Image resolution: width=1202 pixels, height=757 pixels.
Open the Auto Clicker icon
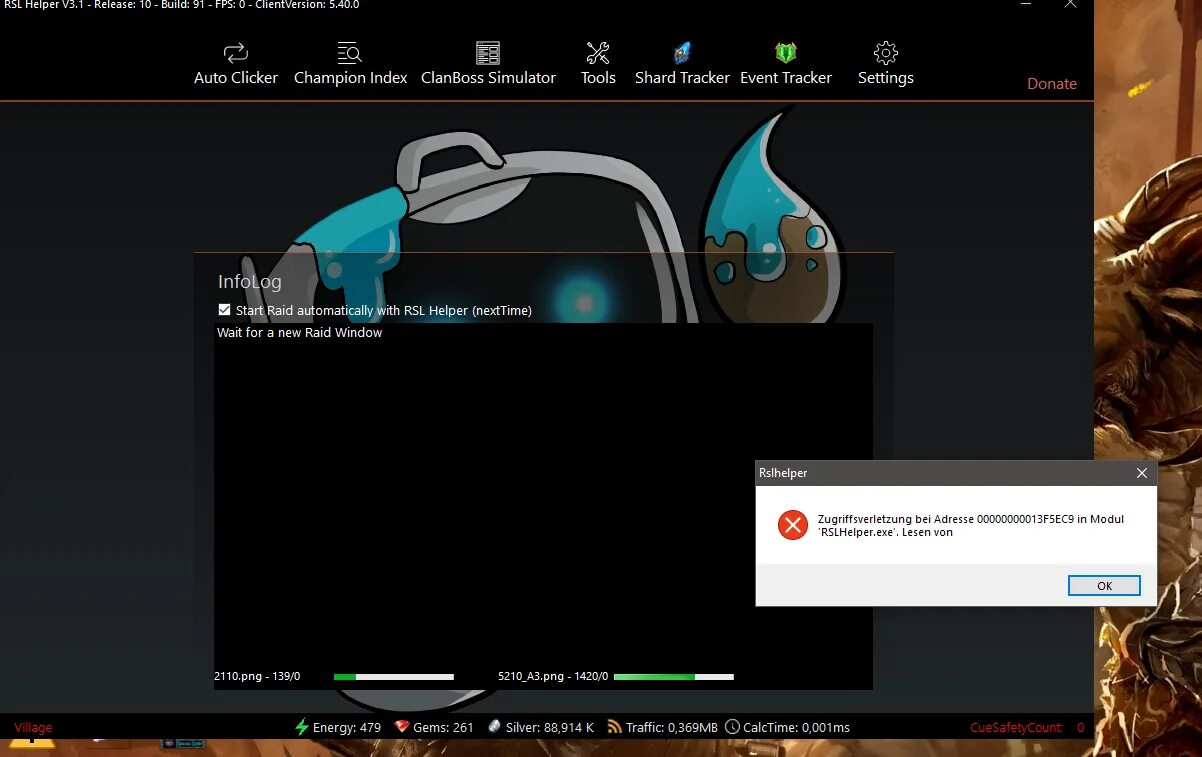point(235,53)
